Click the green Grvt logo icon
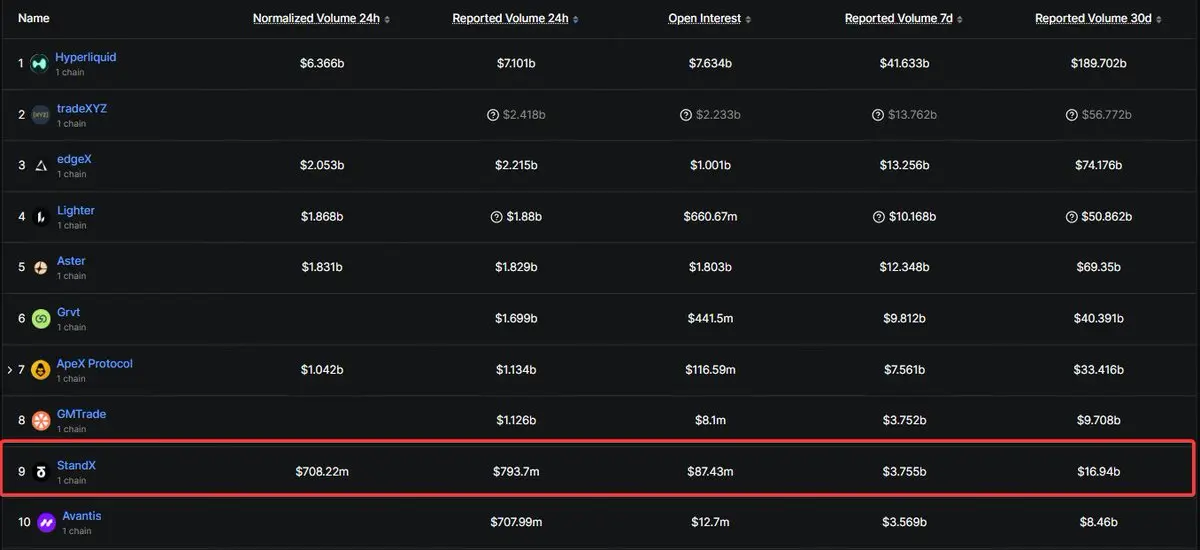 pos(40,318)
